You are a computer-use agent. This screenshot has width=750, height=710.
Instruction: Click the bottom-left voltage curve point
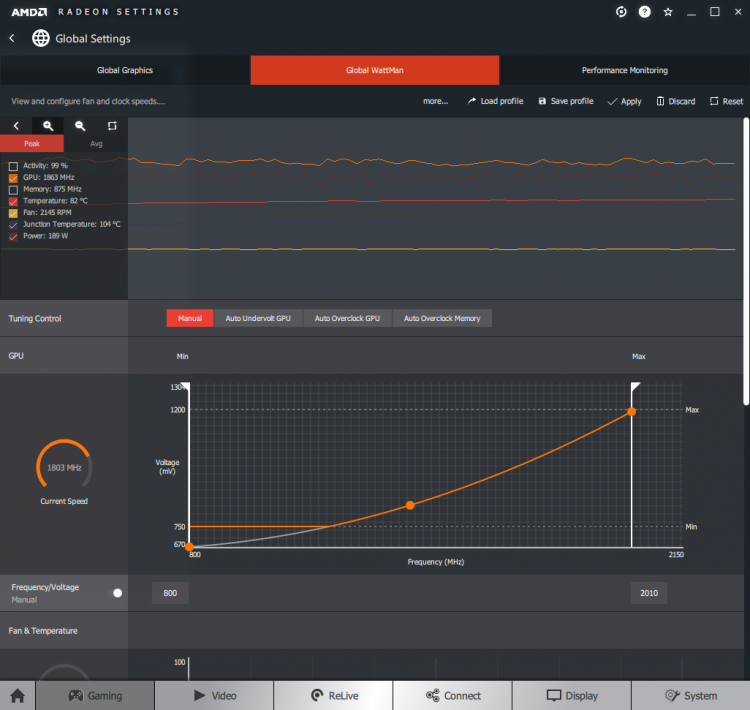[189, 546]
